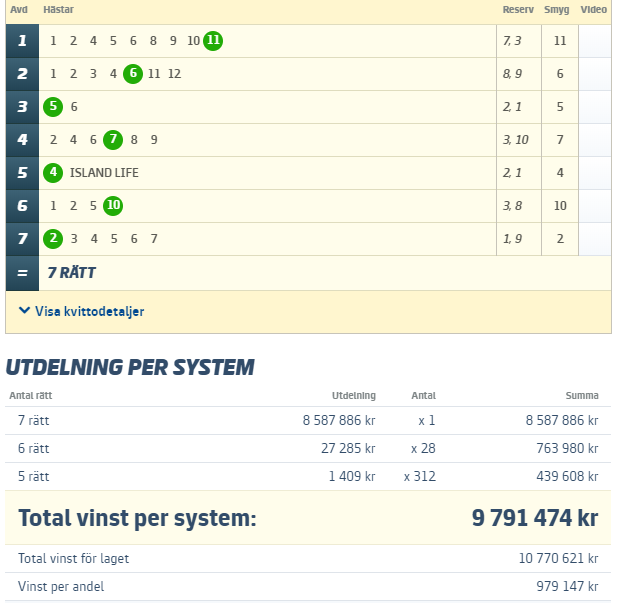
Task: Click horse 6 in Avd 3
Action: point(74,107)
